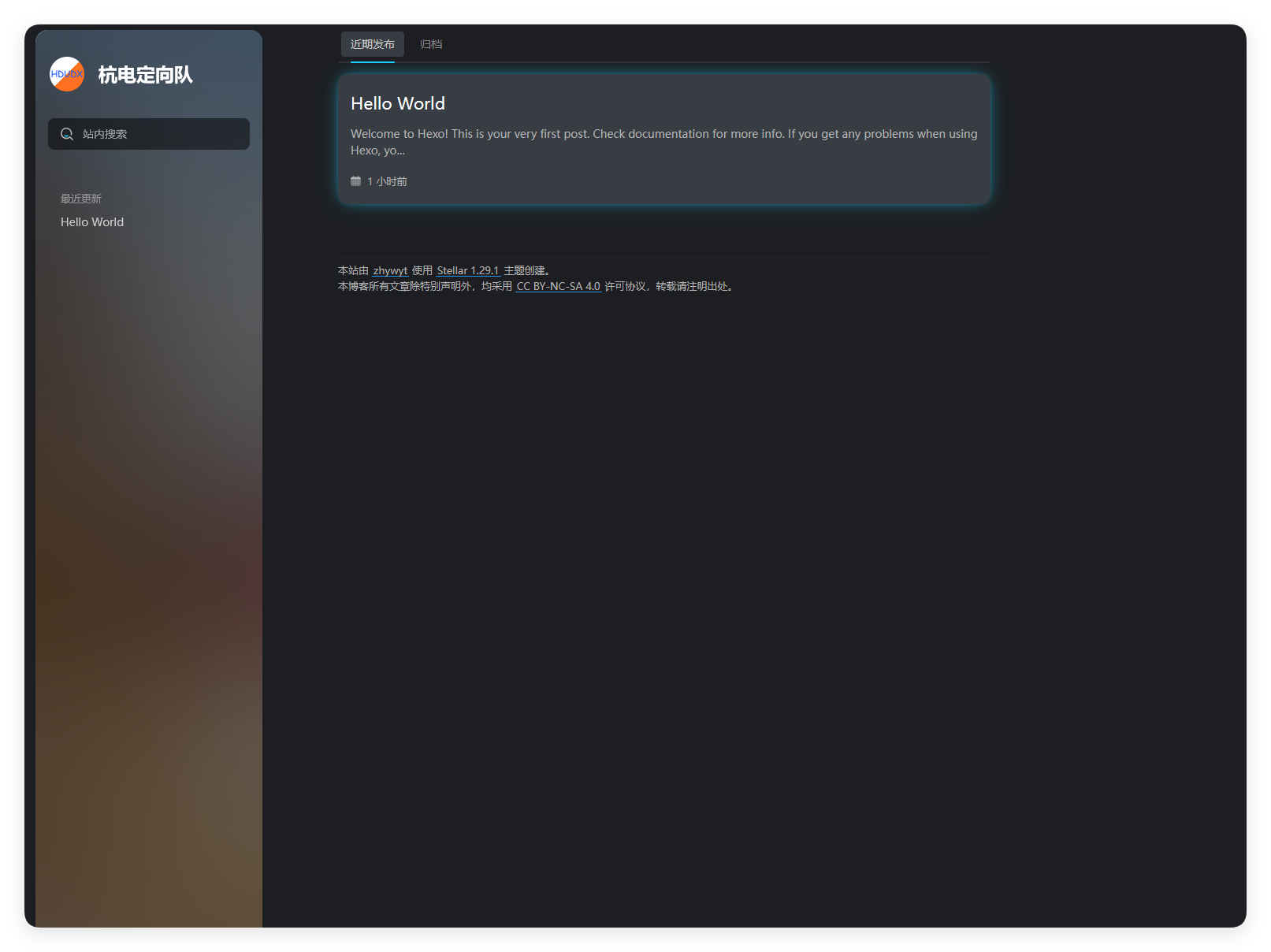Click footer text '本博客所有文章除特别声明外'
This screenshot has width=1271, height=952.
405,286
